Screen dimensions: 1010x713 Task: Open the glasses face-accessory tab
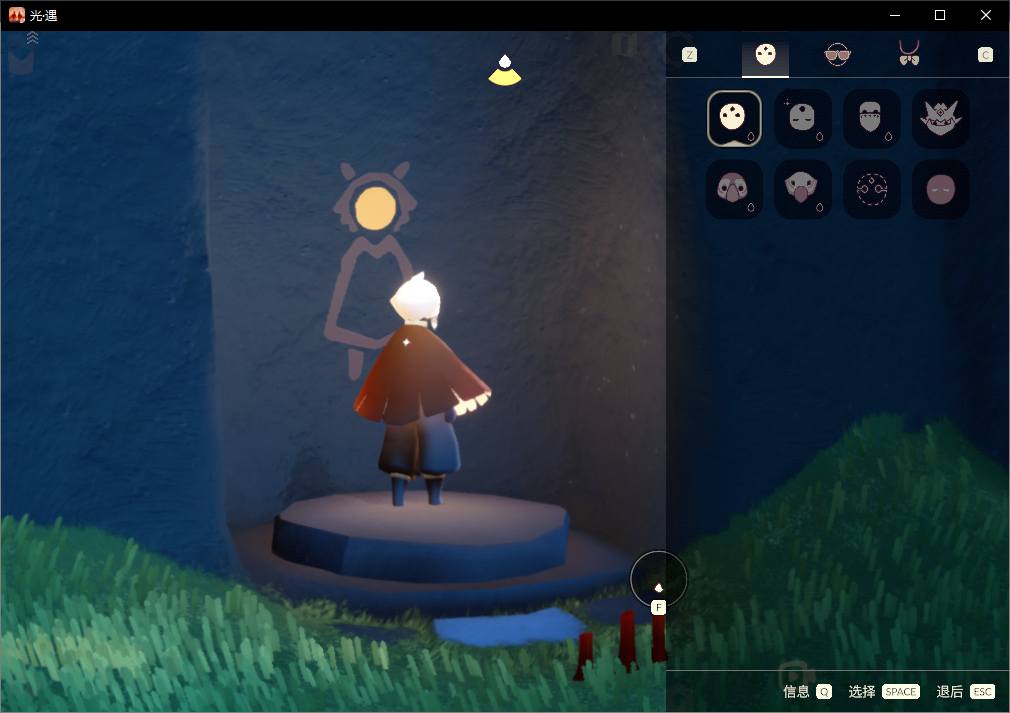pos(837,55)
